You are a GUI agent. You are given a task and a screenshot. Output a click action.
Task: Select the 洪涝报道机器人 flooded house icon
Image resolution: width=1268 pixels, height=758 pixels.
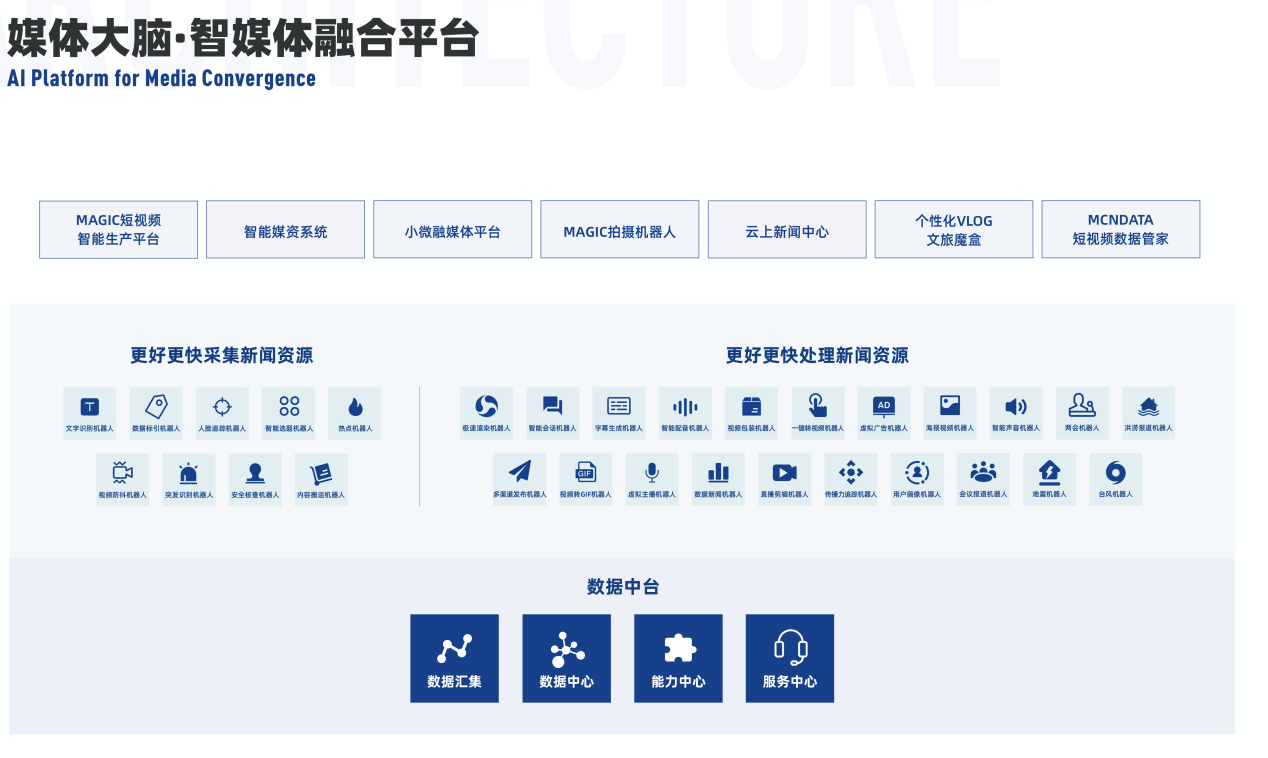click(x=1149, y=406)
